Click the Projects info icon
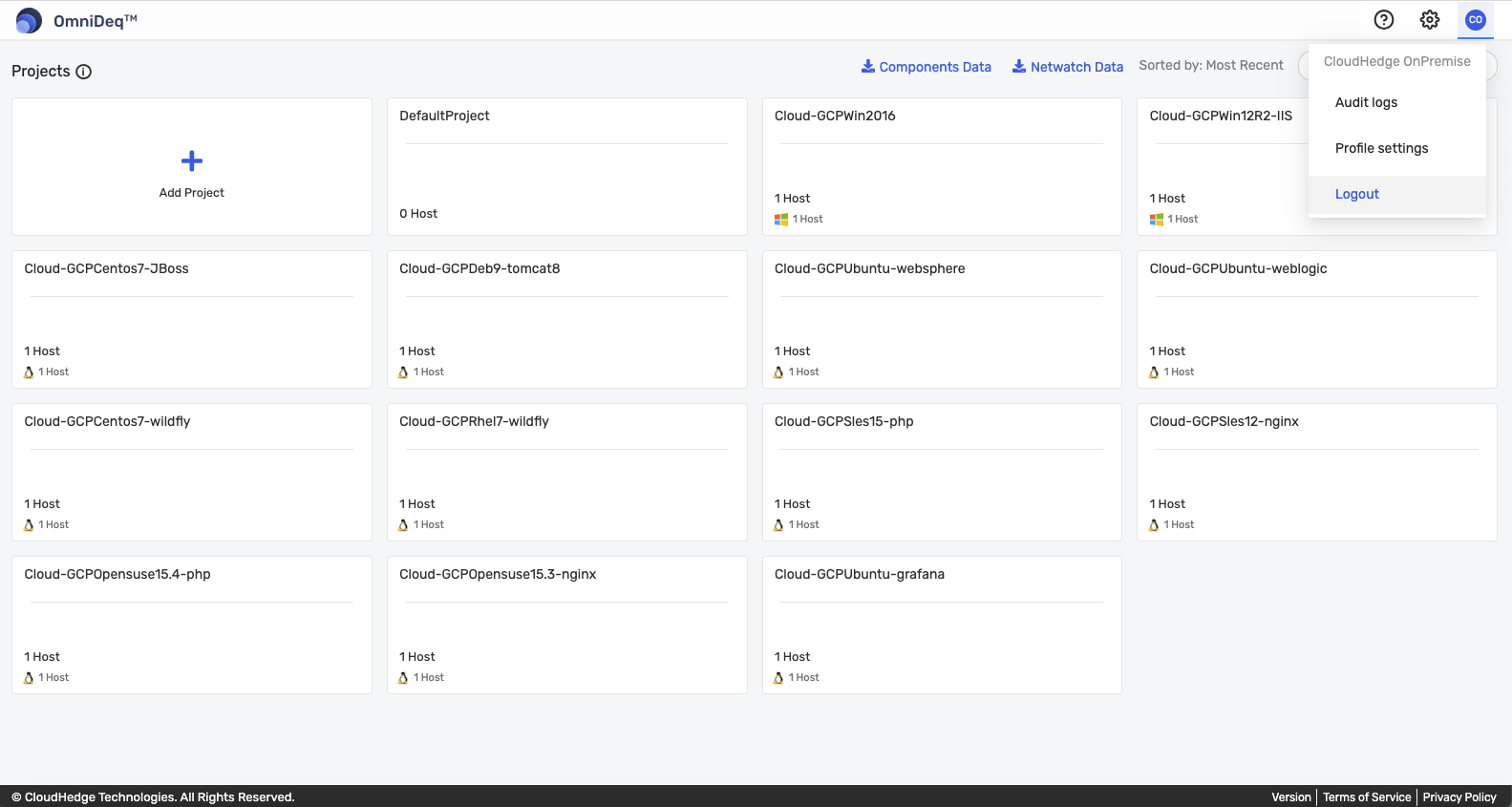The width and height of the screenshot is (1512, 807). tap(84, 72)
